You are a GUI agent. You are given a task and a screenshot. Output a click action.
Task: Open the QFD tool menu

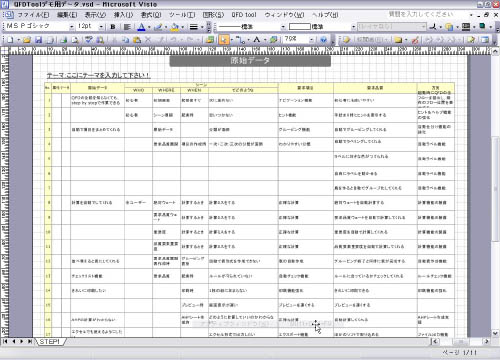click(244, 15)
